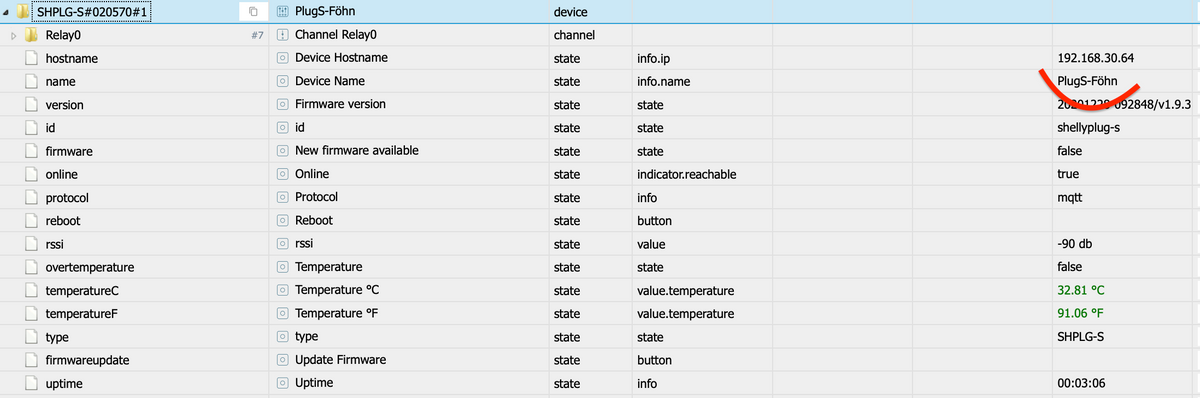Click the overtemperature false value
Screen dimensions: 1200x398
1069,267
